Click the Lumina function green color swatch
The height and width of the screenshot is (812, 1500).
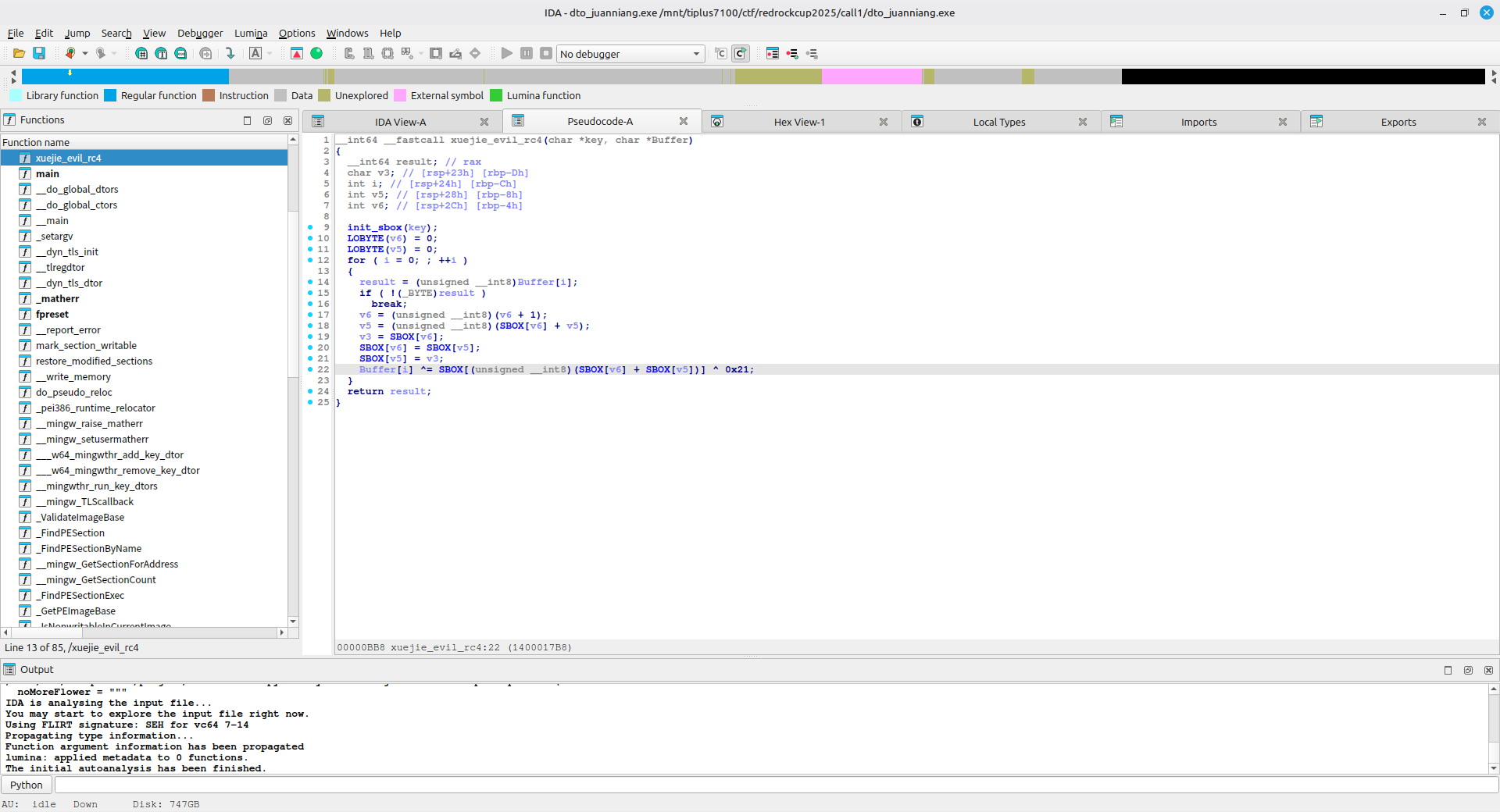496,95
